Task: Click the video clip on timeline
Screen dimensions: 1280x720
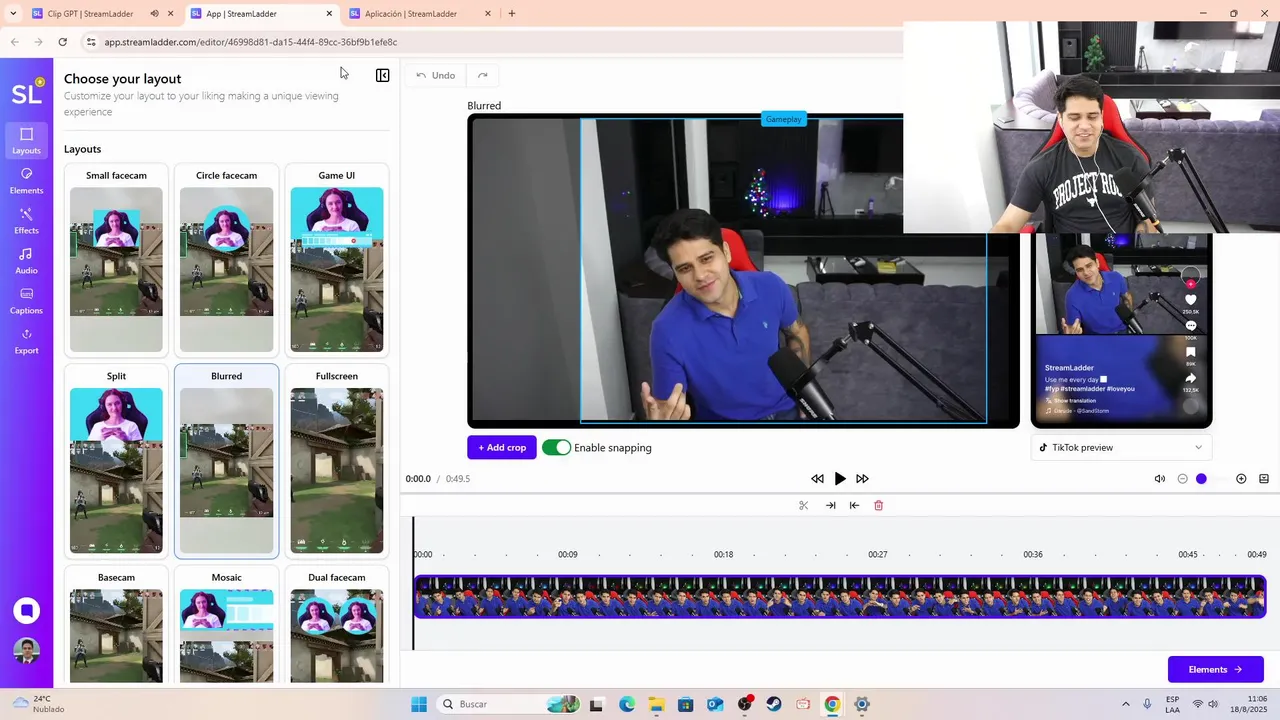Action: tap(840, 597)
